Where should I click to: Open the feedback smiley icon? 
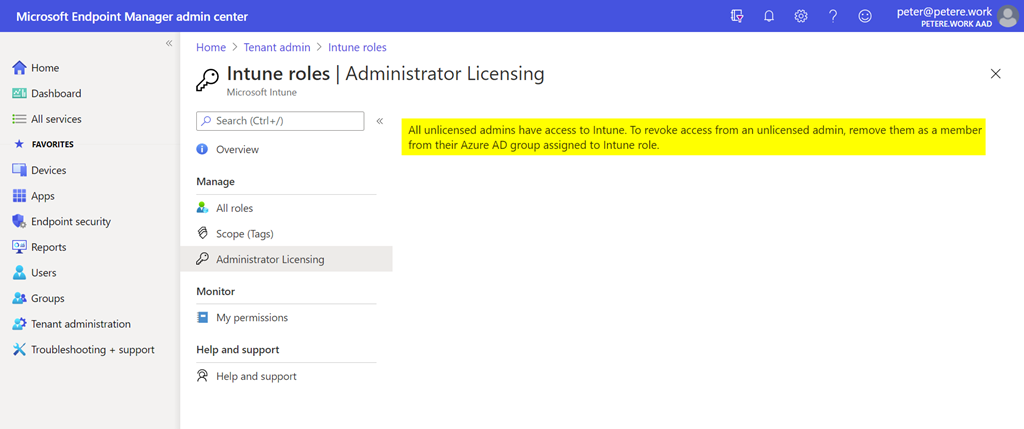click(865, 16)
